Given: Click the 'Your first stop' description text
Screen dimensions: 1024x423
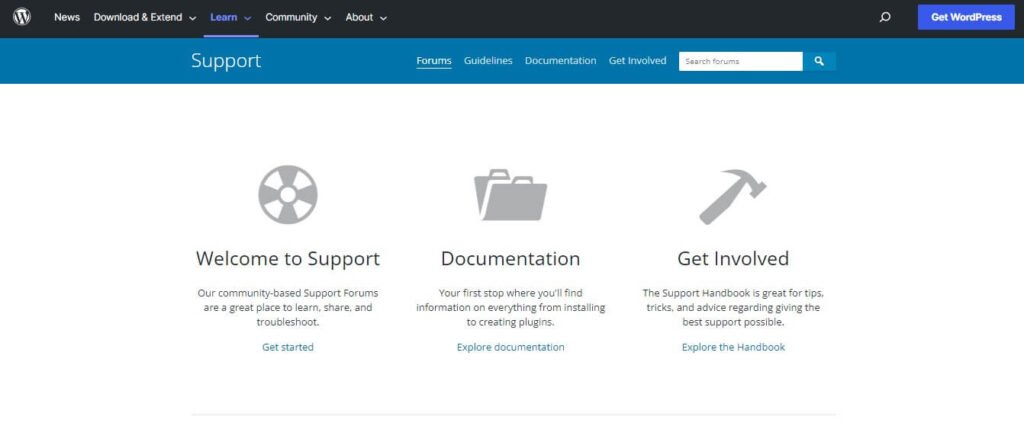Looking at the screenshot, I should pos(510,307).
